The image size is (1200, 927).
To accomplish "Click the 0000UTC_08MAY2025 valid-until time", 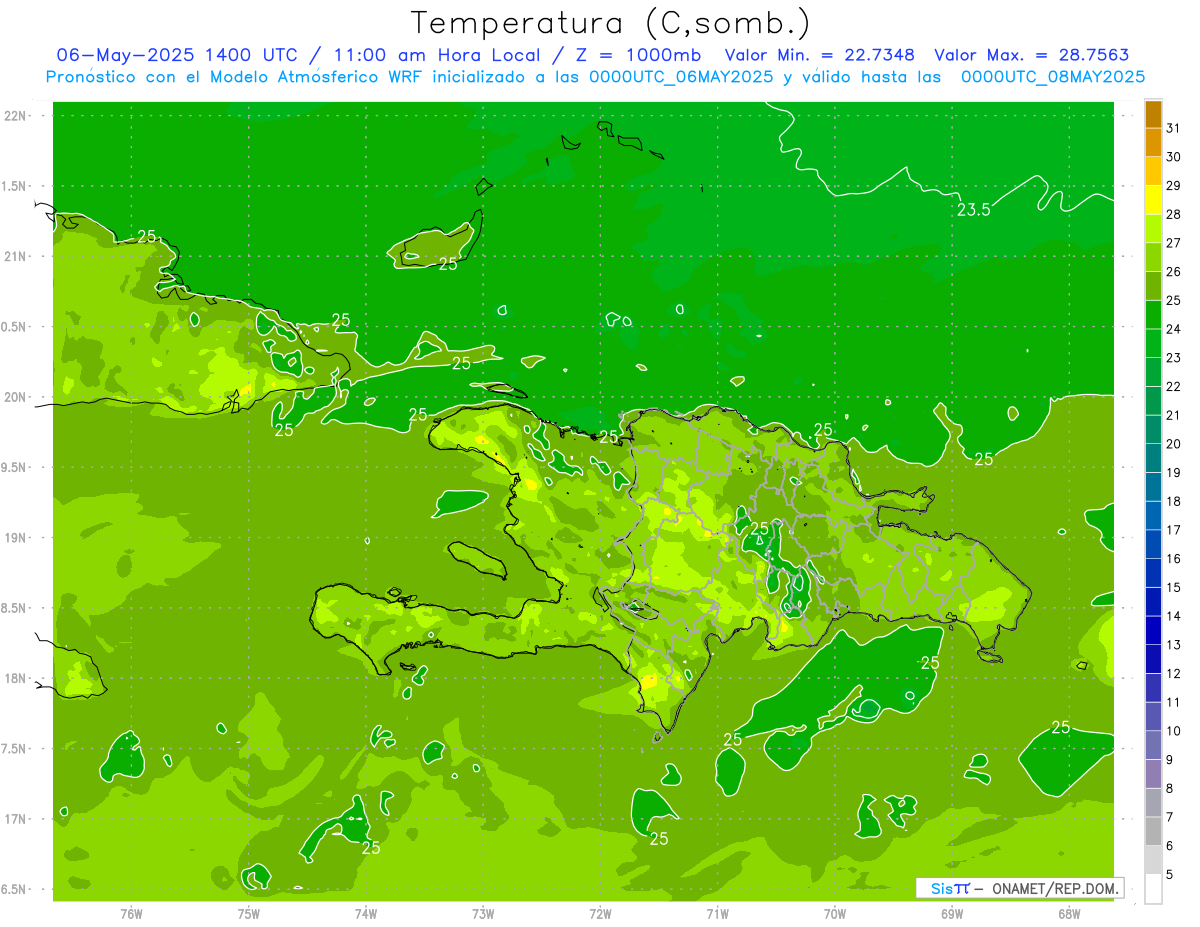I will pyautogui.click(x=1053, y=76).
